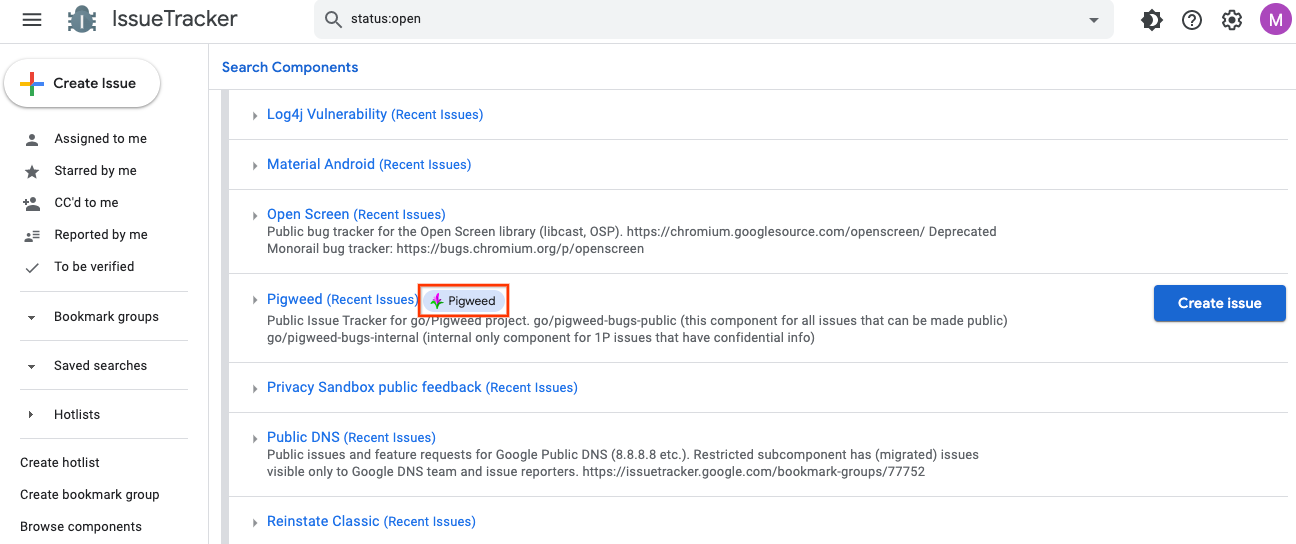The height and width of the screenshot is (544, 1296).
Task: Open Assigned to me issues
Action: tap(100, 139)
